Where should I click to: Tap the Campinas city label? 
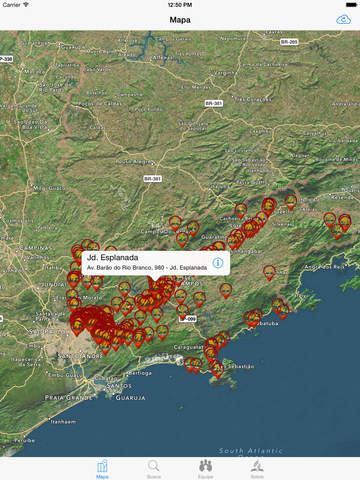[35, 248]
